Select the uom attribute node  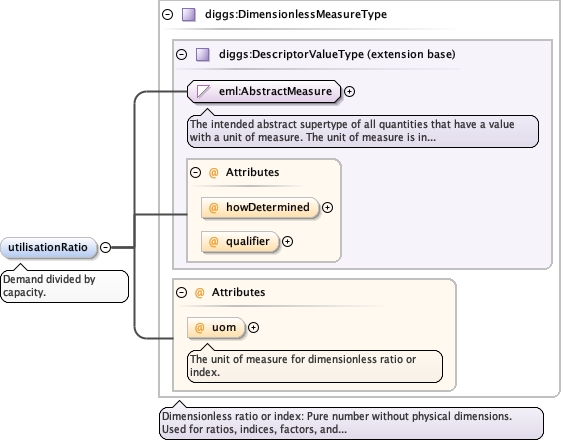tap(216, 328)
